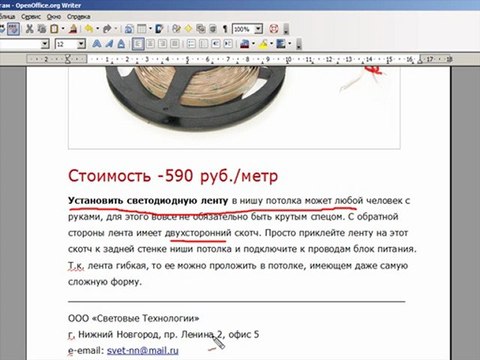Toggle nonprinting characters pilcrow

[x=225, y=29]
